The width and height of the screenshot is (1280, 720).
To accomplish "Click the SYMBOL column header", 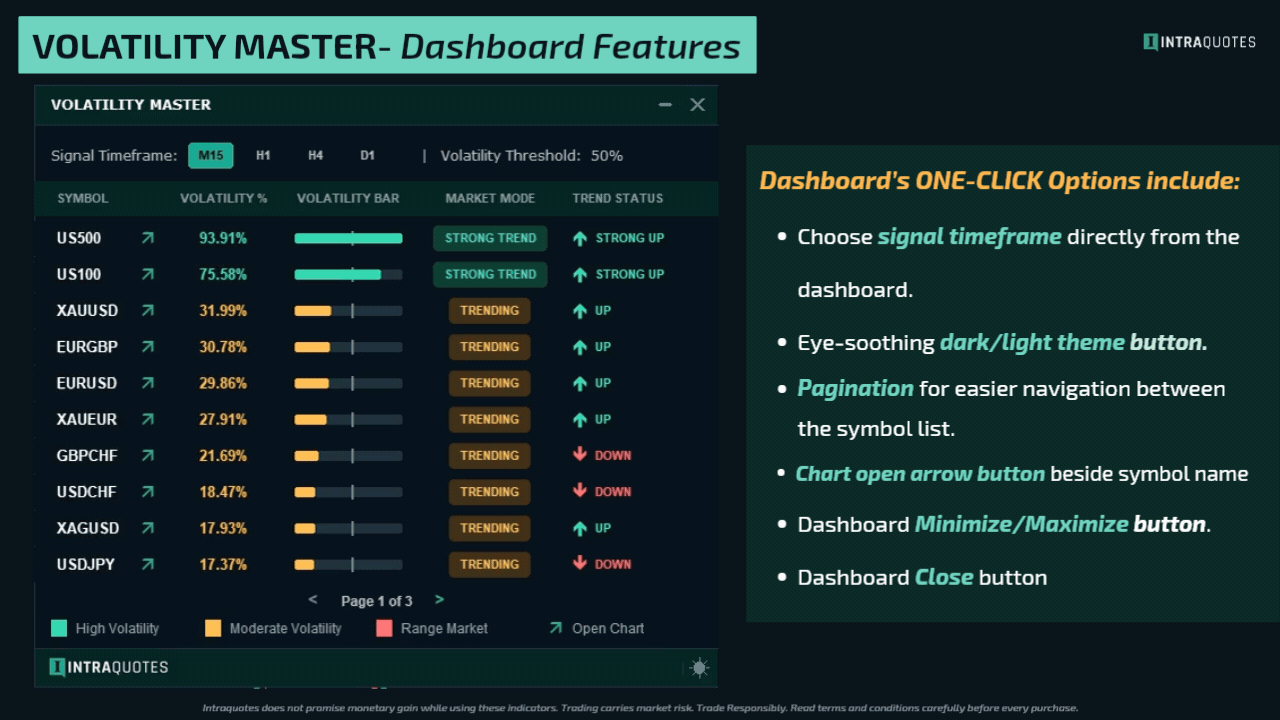I will point(83,198).
